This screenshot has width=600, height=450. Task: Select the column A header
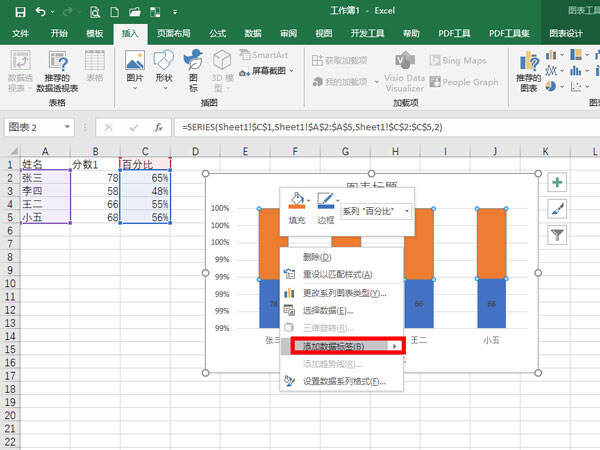pos(45,151)
